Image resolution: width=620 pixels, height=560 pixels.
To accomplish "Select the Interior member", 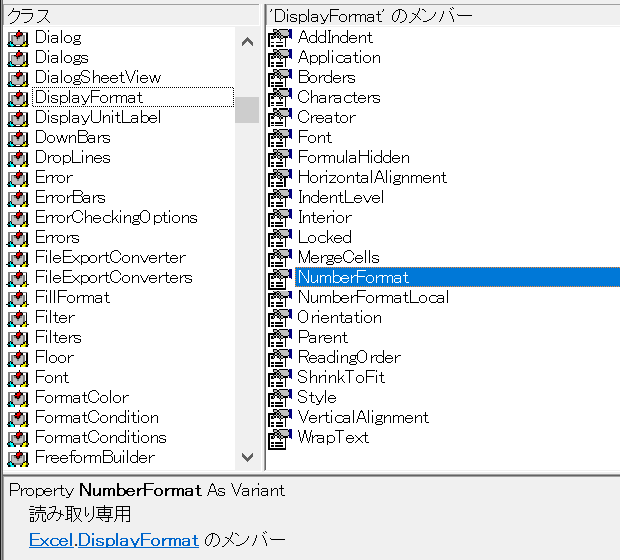I will tap(325, 218).
